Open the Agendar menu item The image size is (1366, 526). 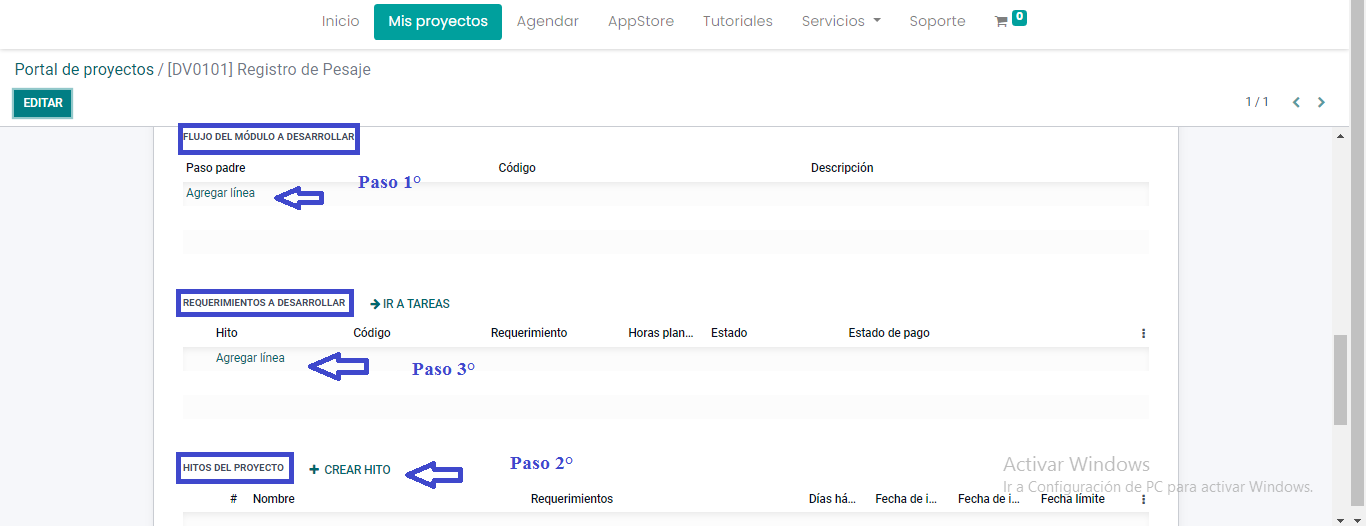[x=548, y=21]
